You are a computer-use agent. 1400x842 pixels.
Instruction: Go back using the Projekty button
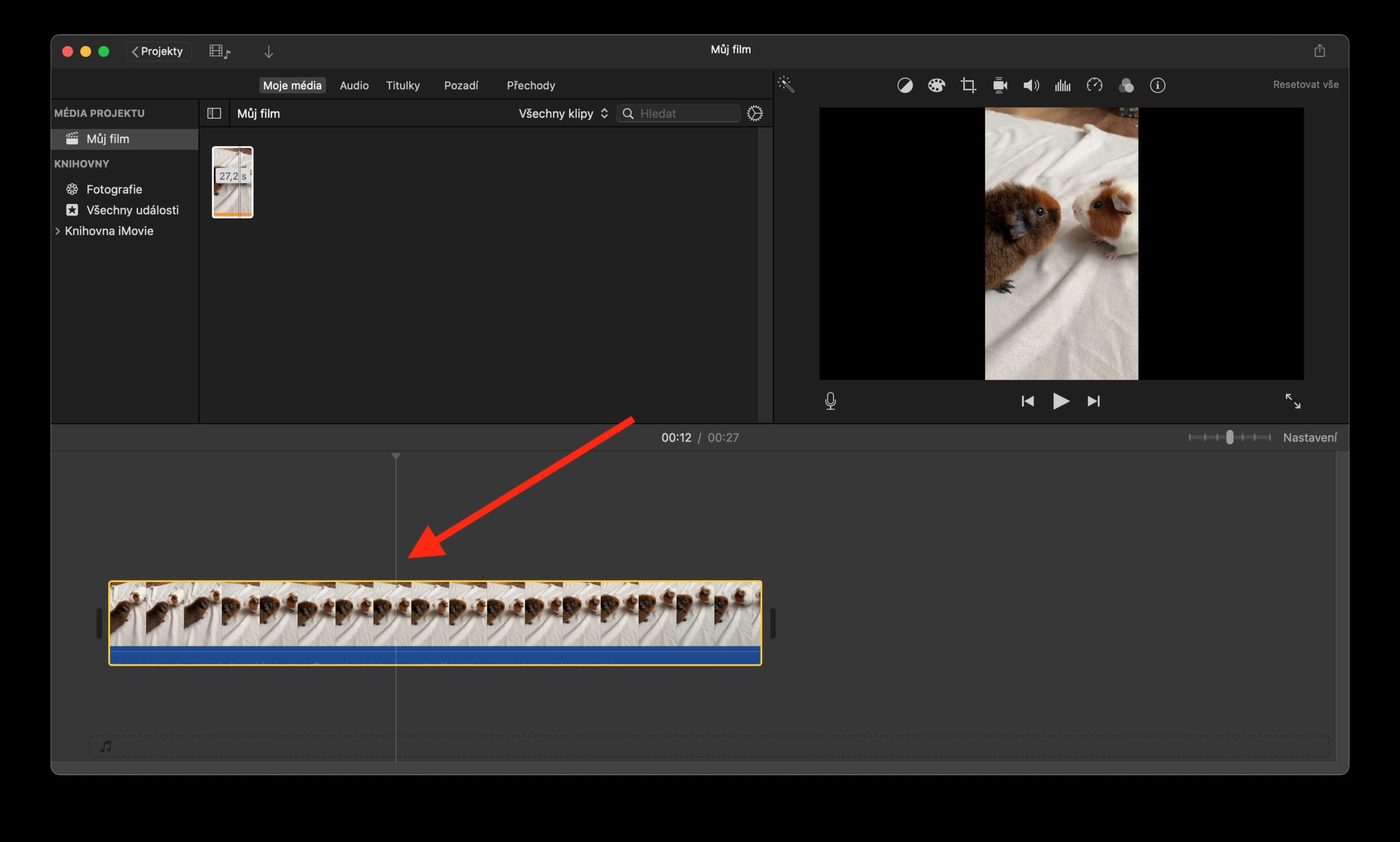point(157,50)
